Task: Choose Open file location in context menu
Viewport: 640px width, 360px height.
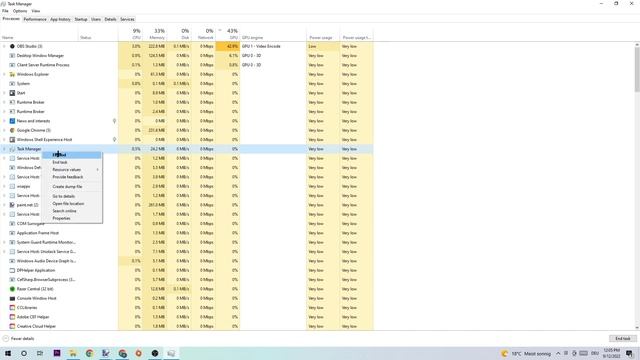Action: tap(72, 204)
